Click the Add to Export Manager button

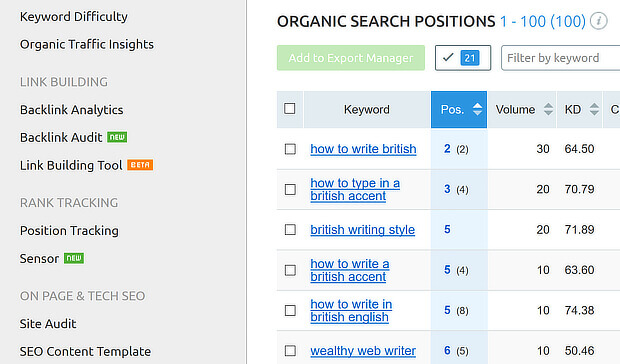click(351, 58)
